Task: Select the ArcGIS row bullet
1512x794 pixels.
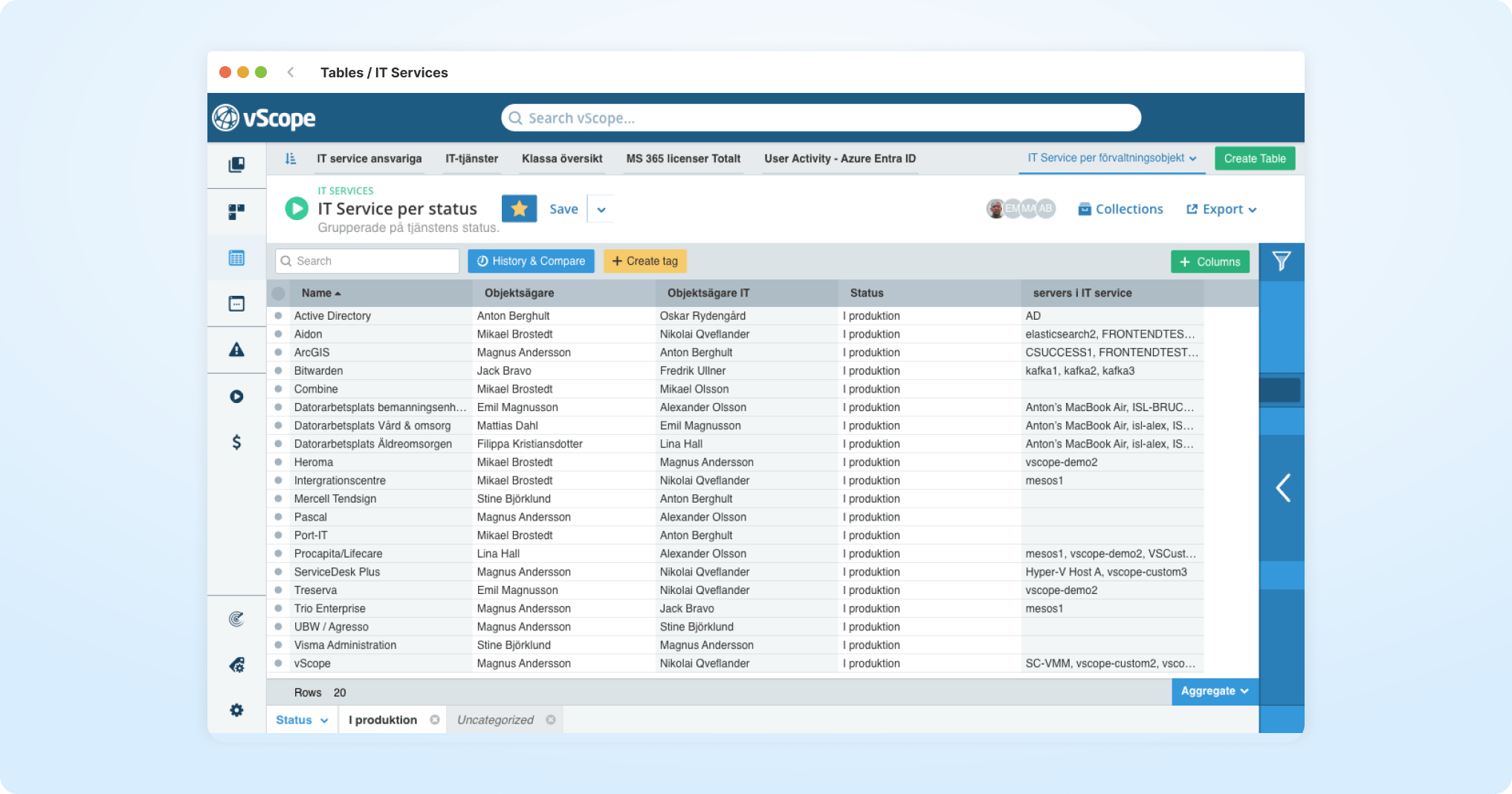Action: click(278, 352)
